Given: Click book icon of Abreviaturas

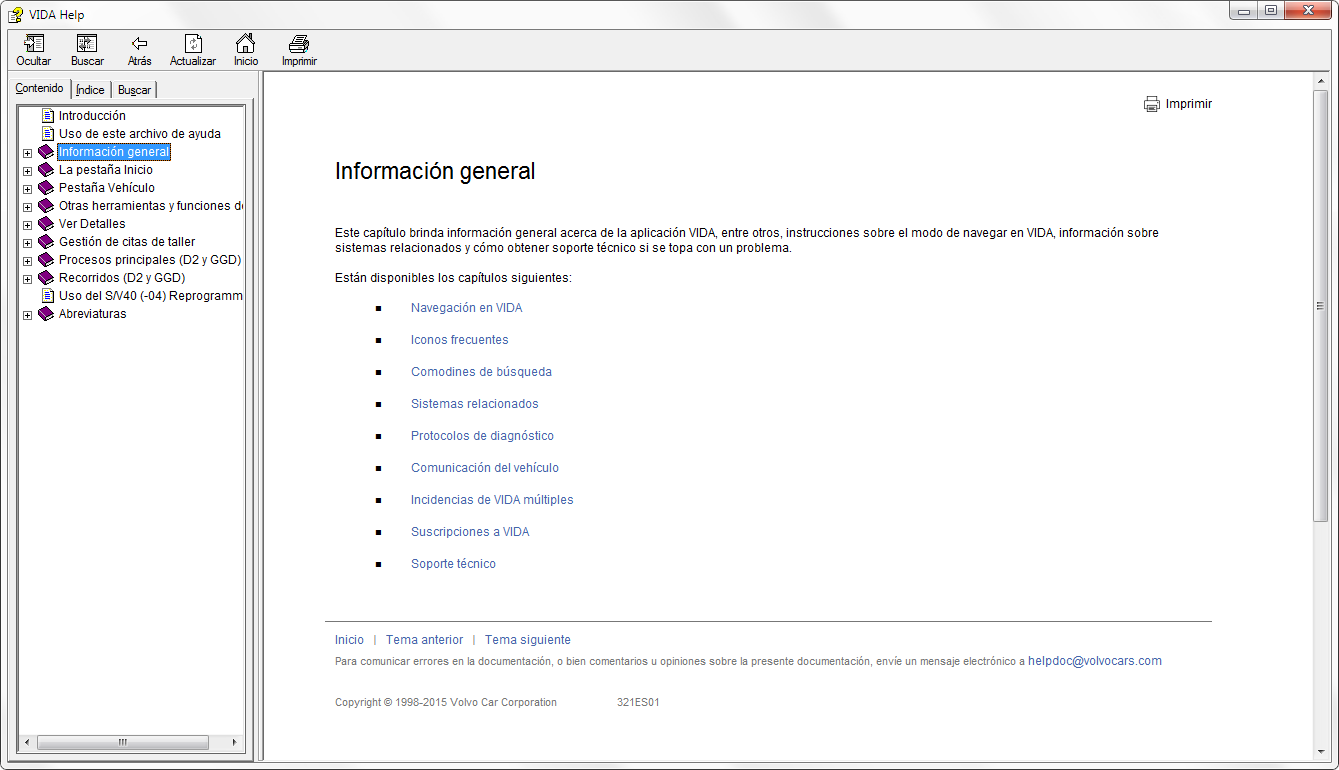Looking at the screenshot, I should tap(46, 314).
